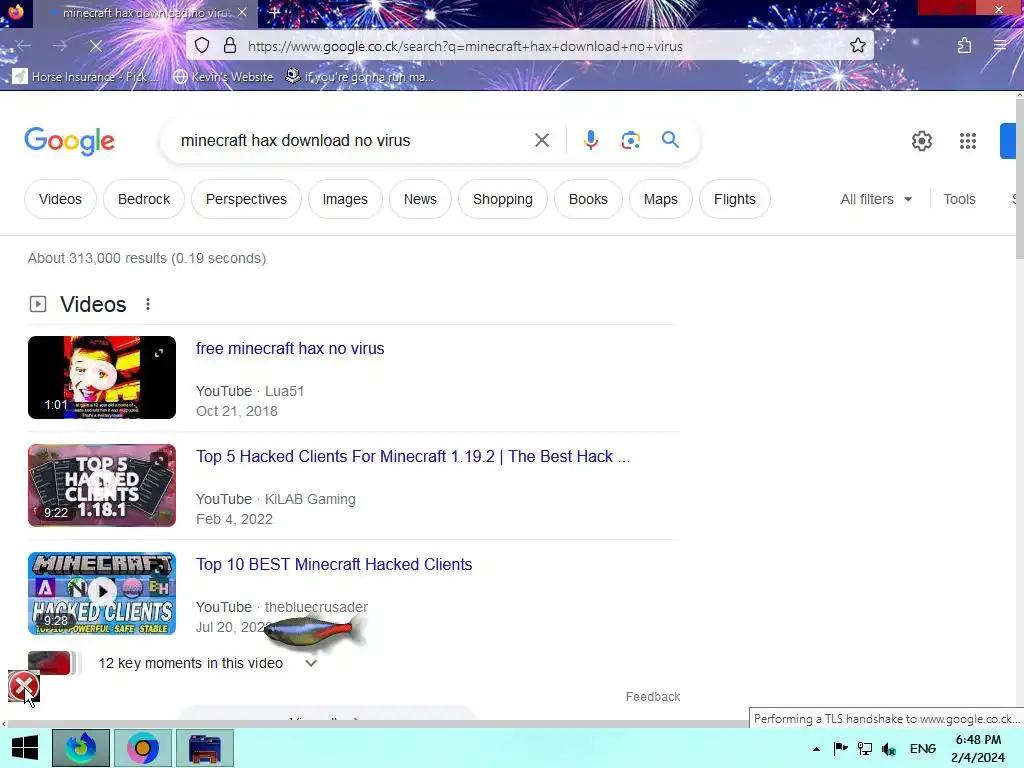This screenshot has height=768, width=1024.
Task: Open the blue folder taskbar app
Action: click(x=205, y=748)
